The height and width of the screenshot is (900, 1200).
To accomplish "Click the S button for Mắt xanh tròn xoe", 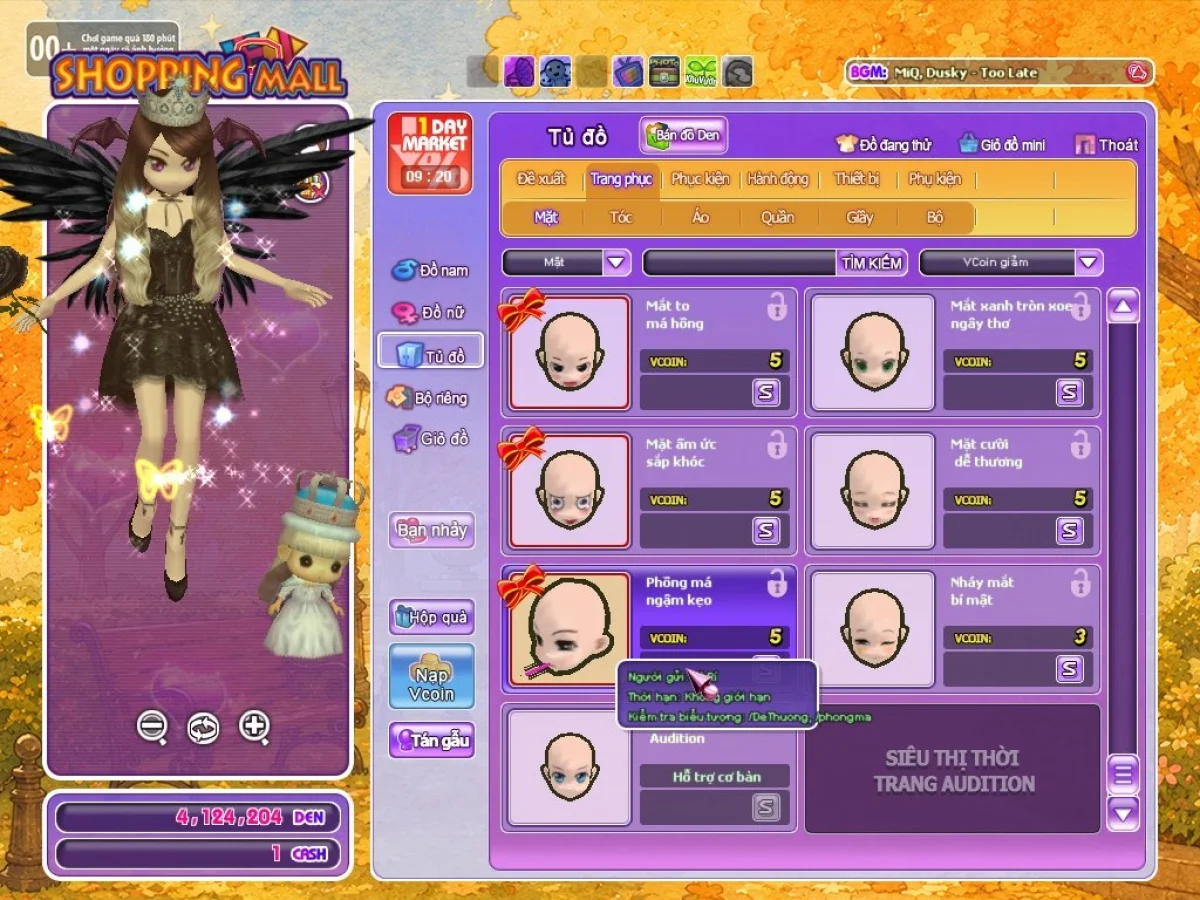I will [x=1070, y=393].
